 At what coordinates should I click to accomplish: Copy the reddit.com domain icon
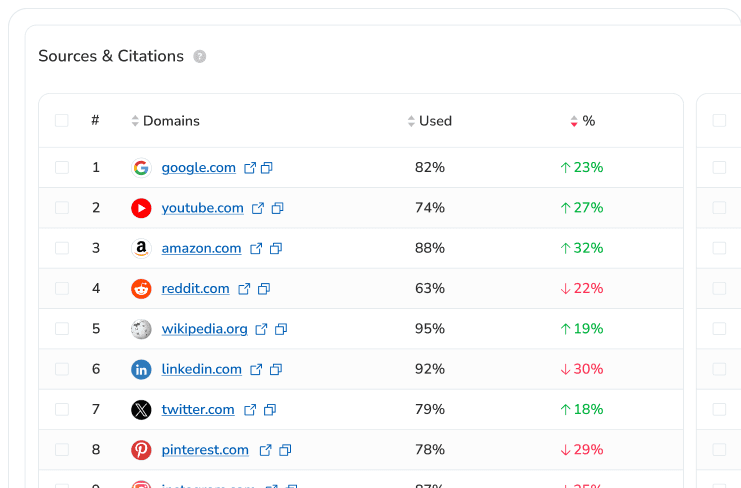264,289
